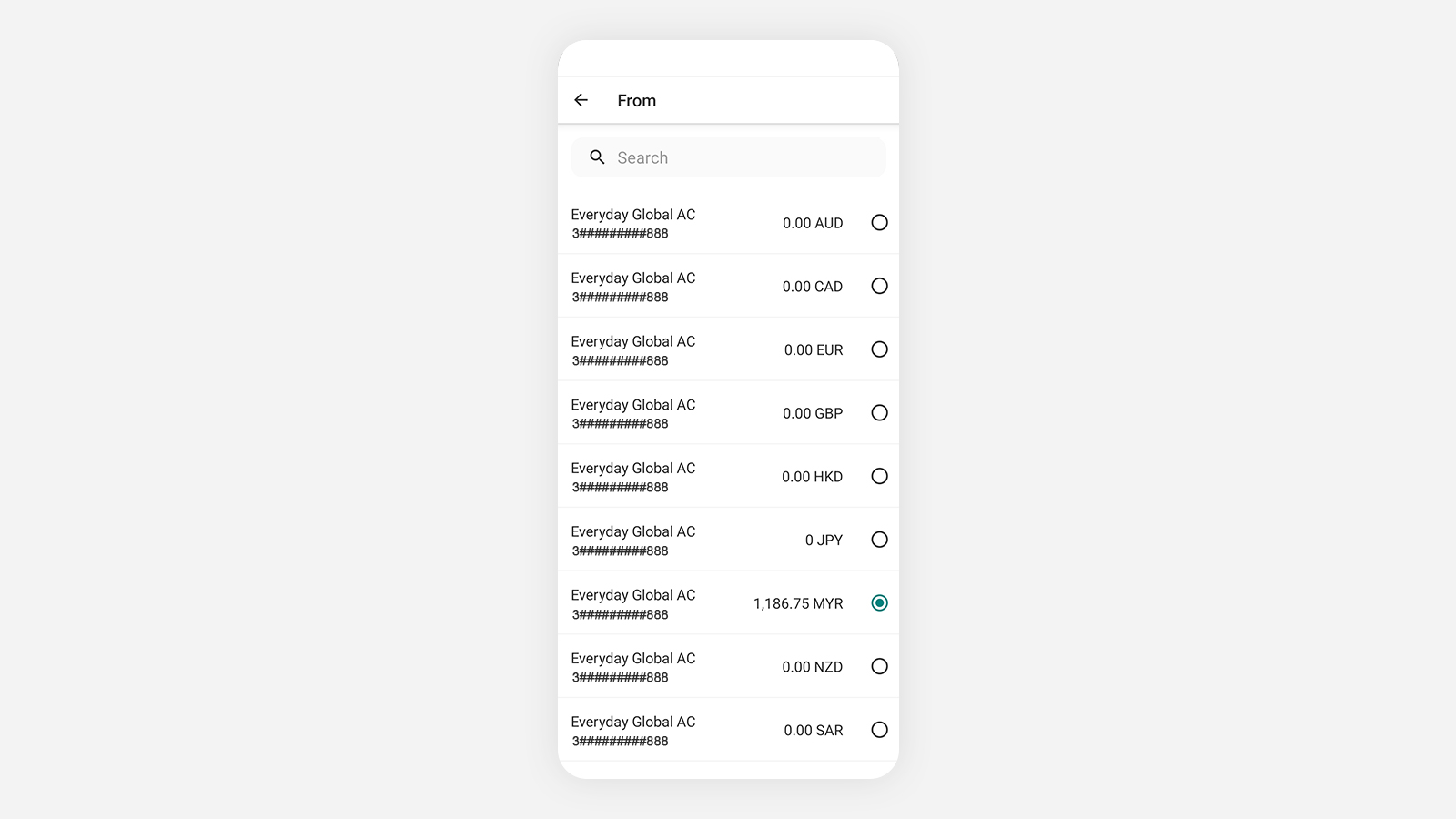Choose the JPY account radio button
Viewport: 1456px width, 819px height.
click(879, 540)
